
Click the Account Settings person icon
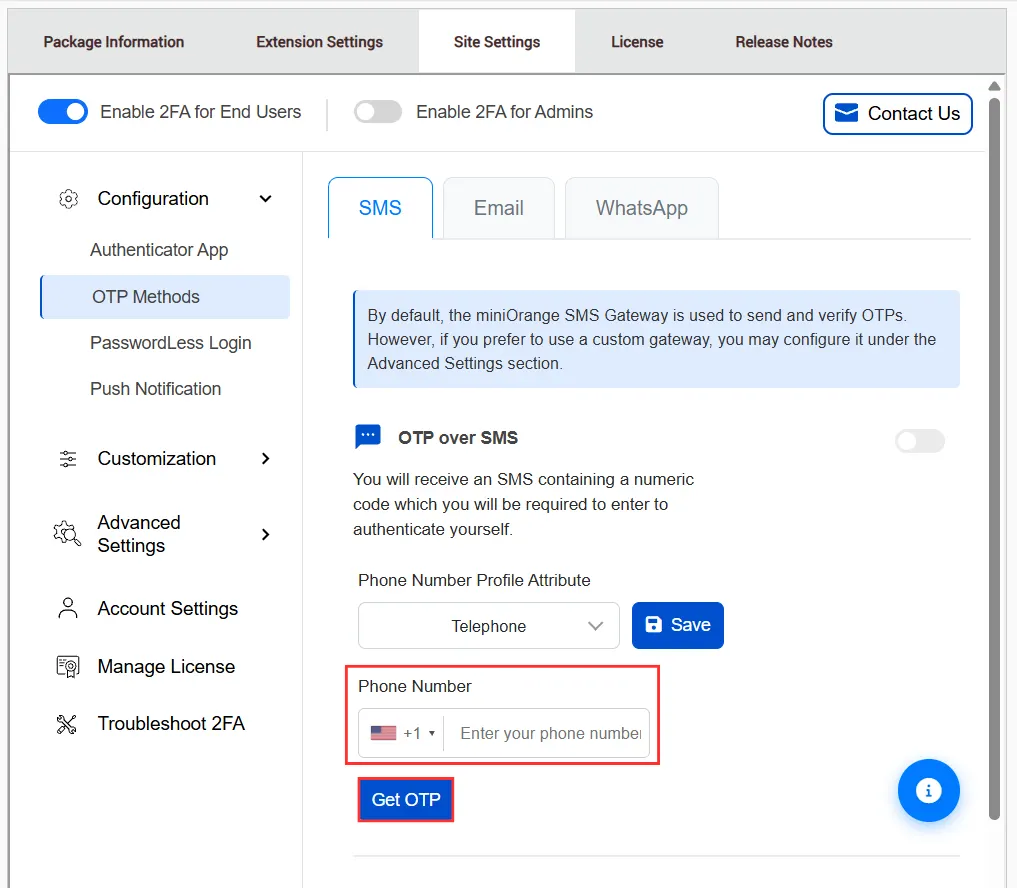(67, 608)
